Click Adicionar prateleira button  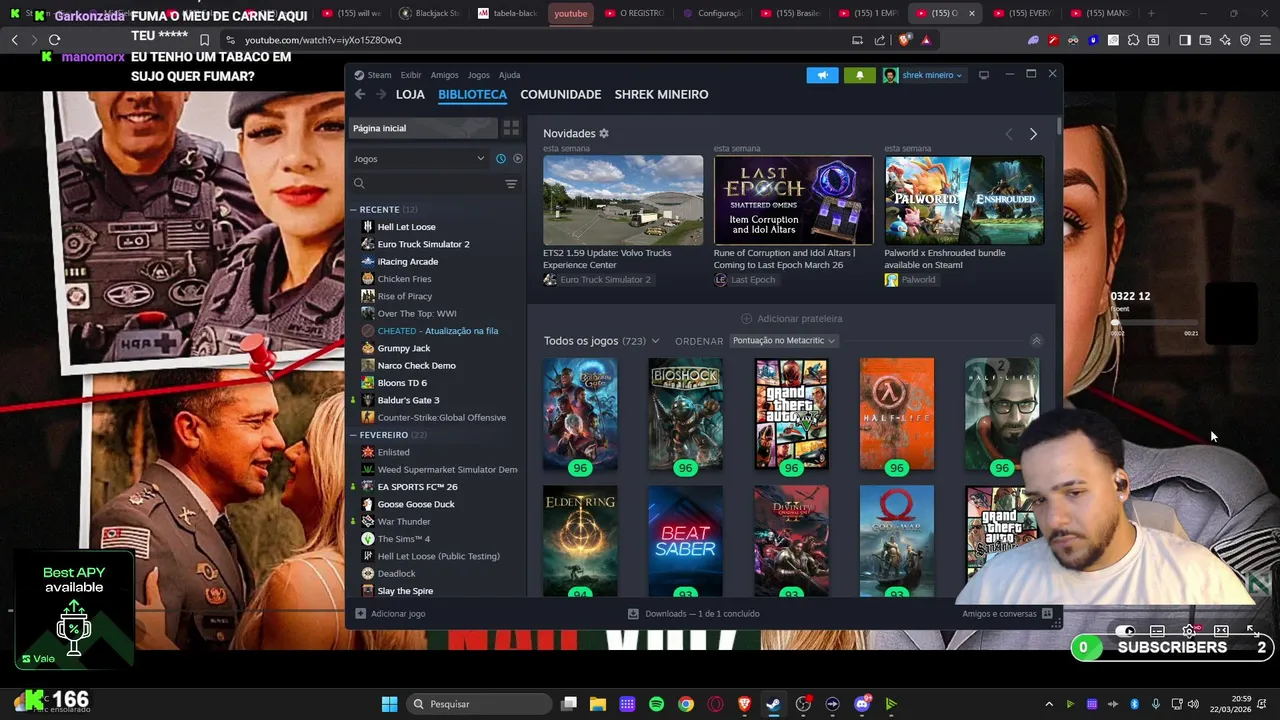792,319
